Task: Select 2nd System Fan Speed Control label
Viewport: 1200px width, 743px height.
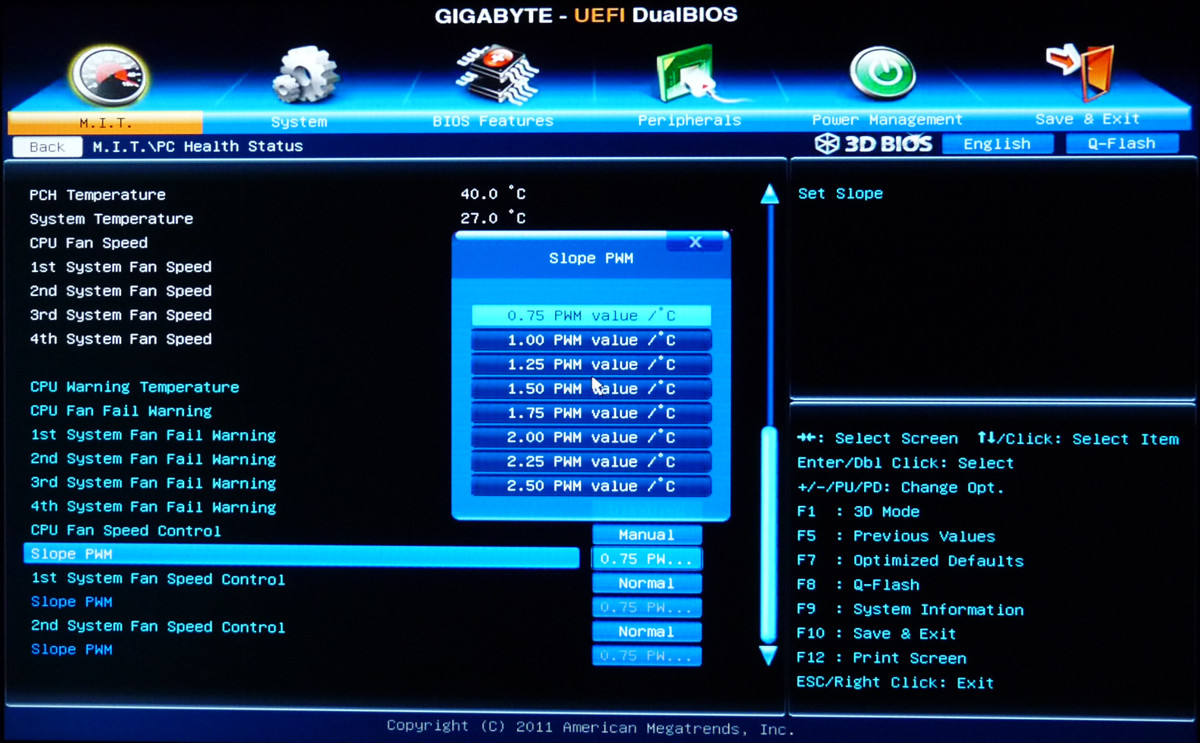Action: pos(158,627)
